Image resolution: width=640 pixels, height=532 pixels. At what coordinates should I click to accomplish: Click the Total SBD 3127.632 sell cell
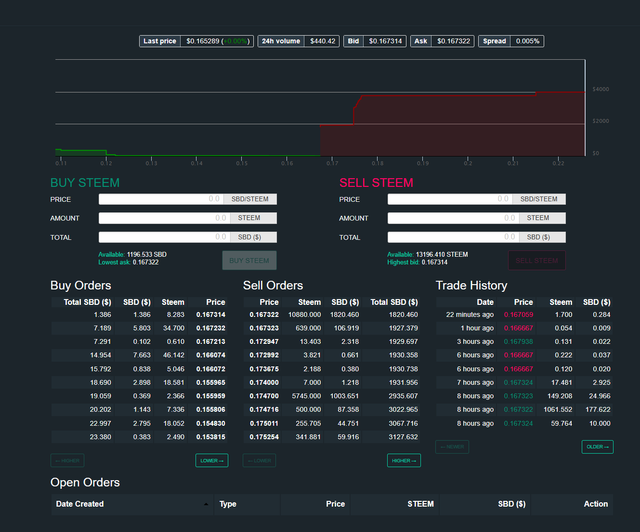pos(403,437)
